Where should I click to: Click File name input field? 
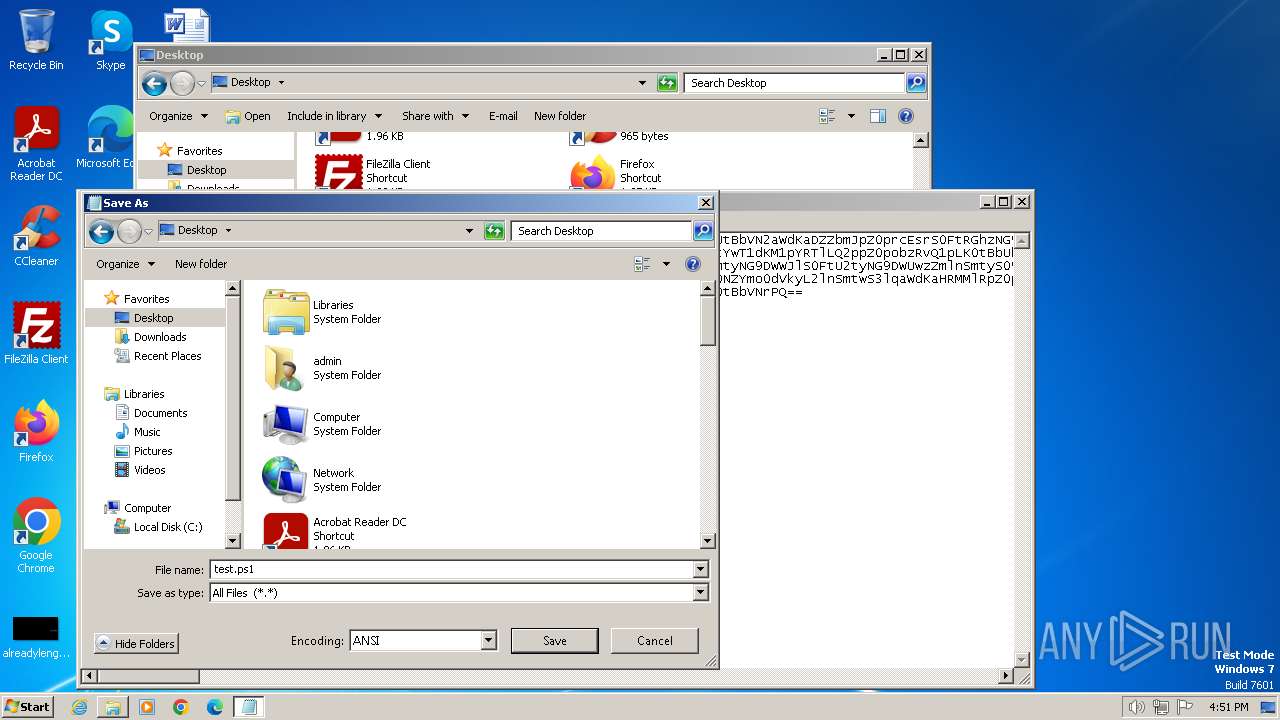[x=451, y=569]
